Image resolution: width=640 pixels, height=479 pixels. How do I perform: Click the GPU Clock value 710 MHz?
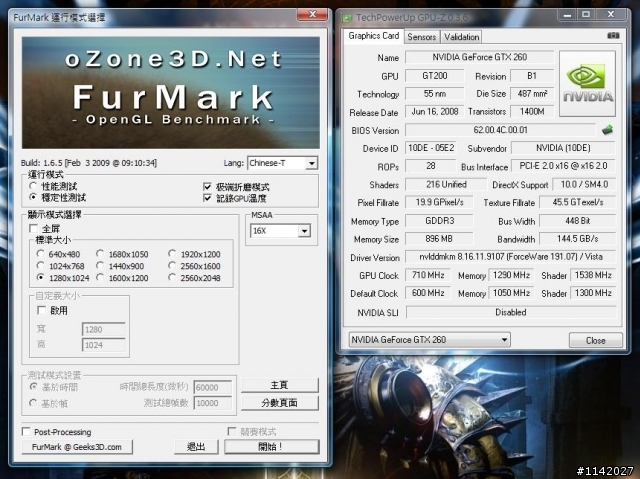click(428, 275)
